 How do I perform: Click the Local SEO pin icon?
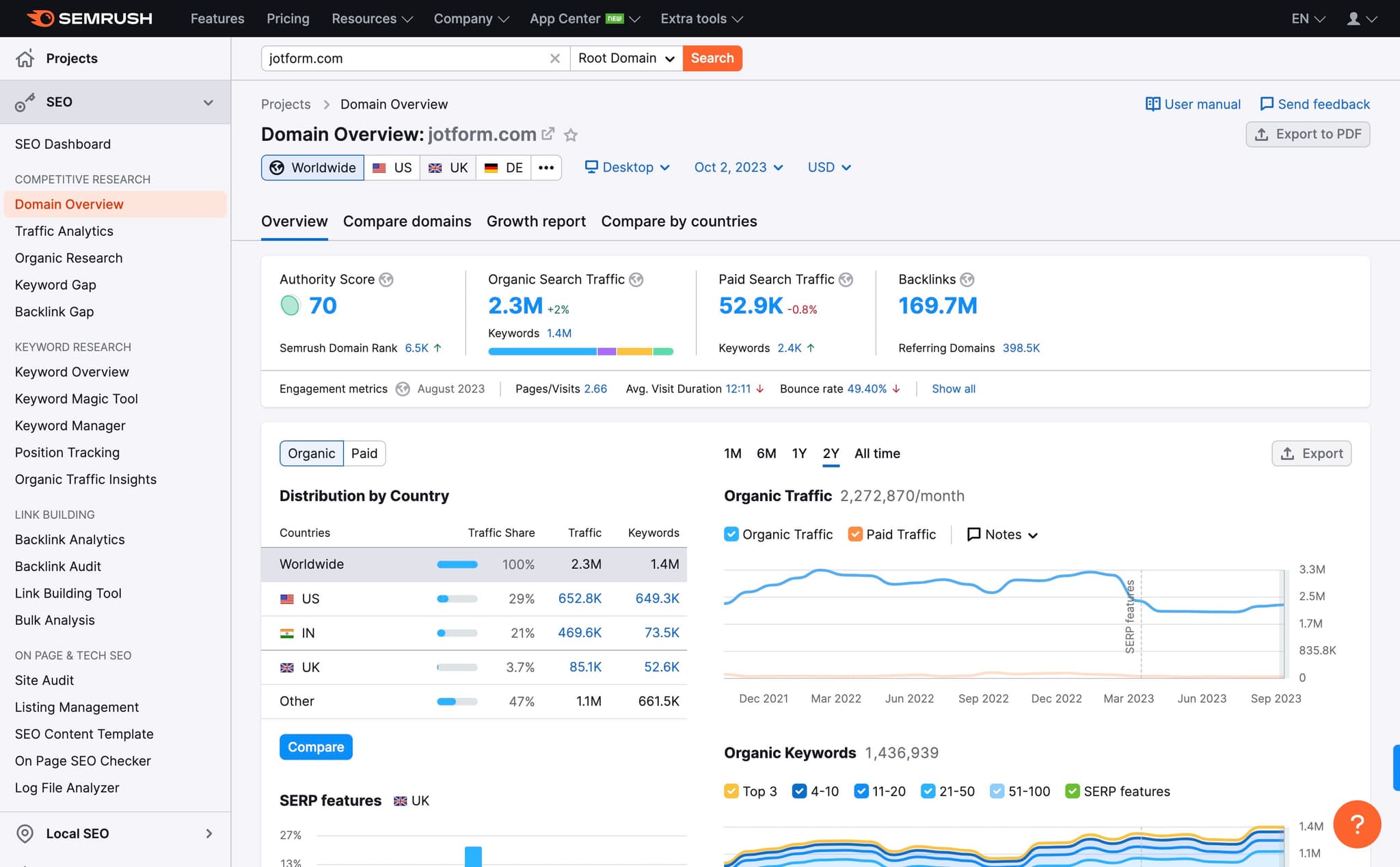25,833
